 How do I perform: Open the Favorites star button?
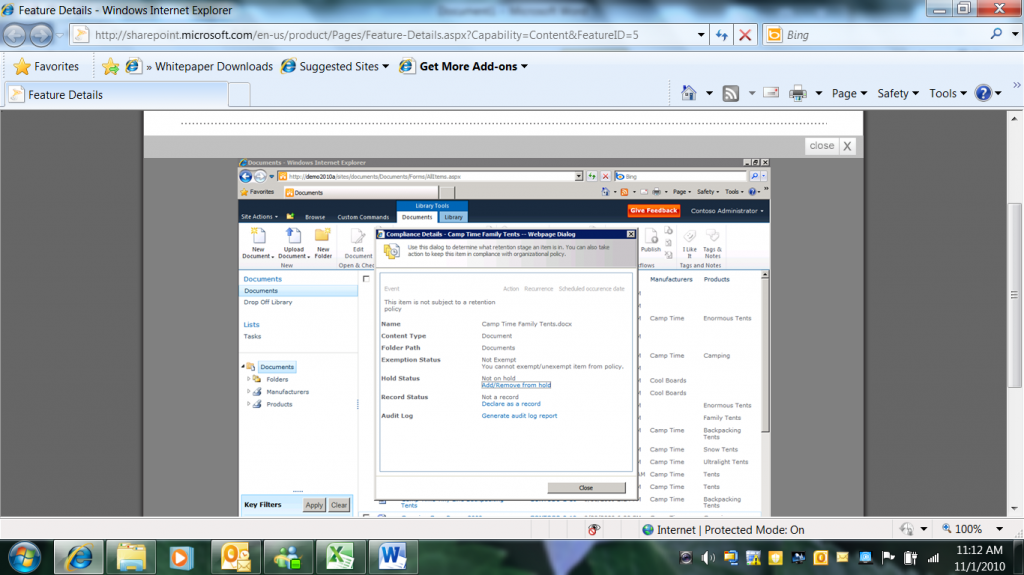[46, 67]
